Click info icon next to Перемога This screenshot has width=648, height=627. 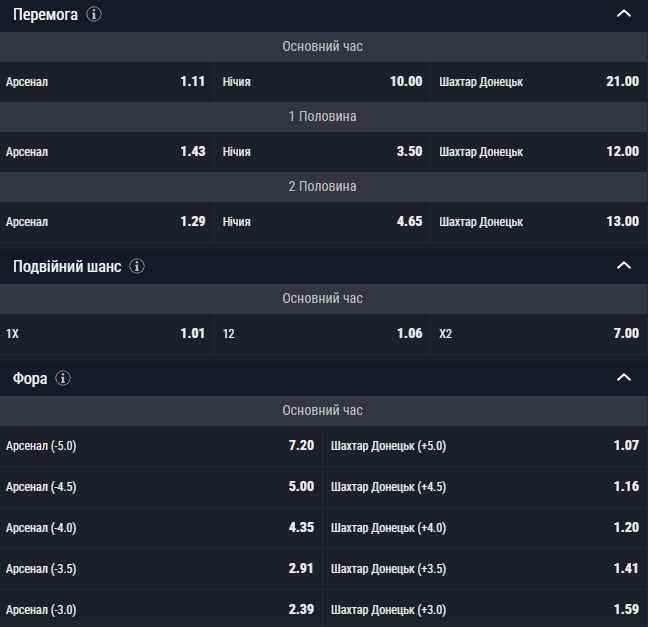pos(94,15)
